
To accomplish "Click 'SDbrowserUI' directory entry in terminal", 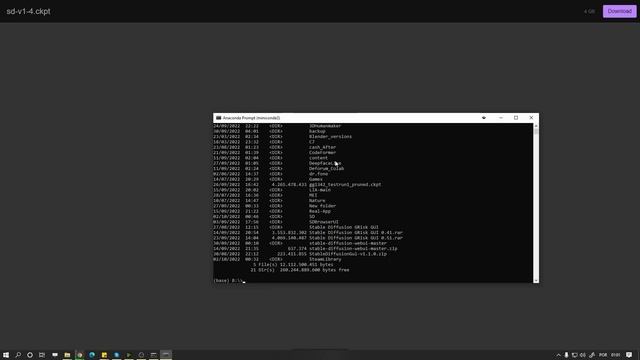I will coord(324,222).
